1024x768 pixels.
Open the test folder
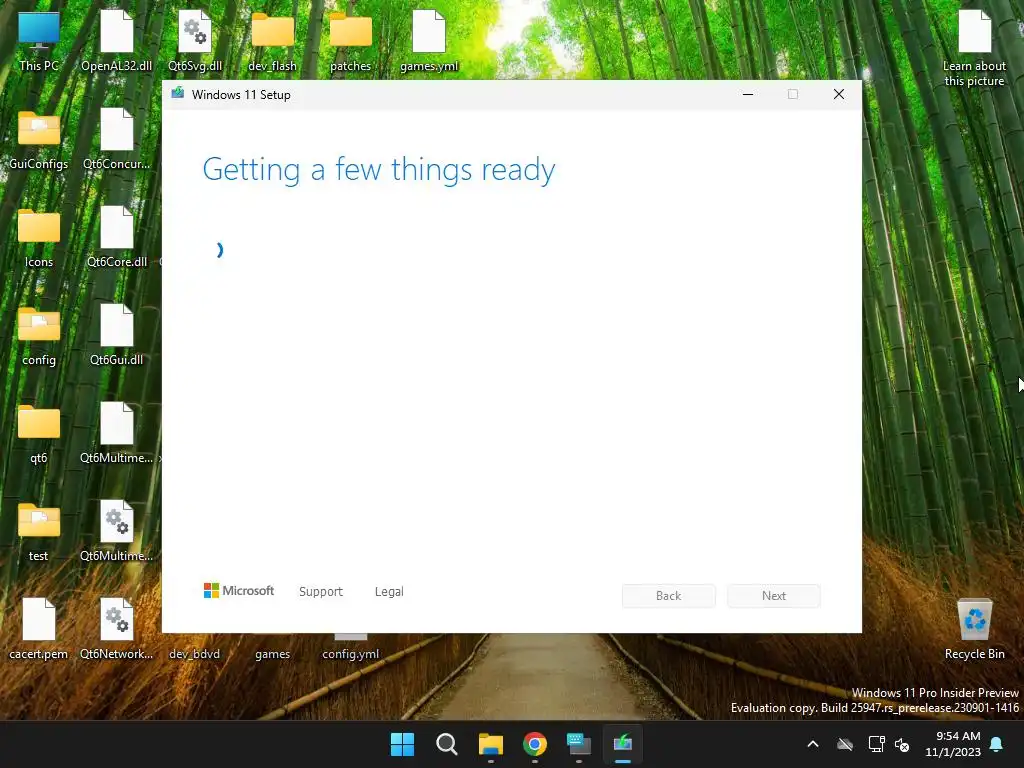(39, 530)
